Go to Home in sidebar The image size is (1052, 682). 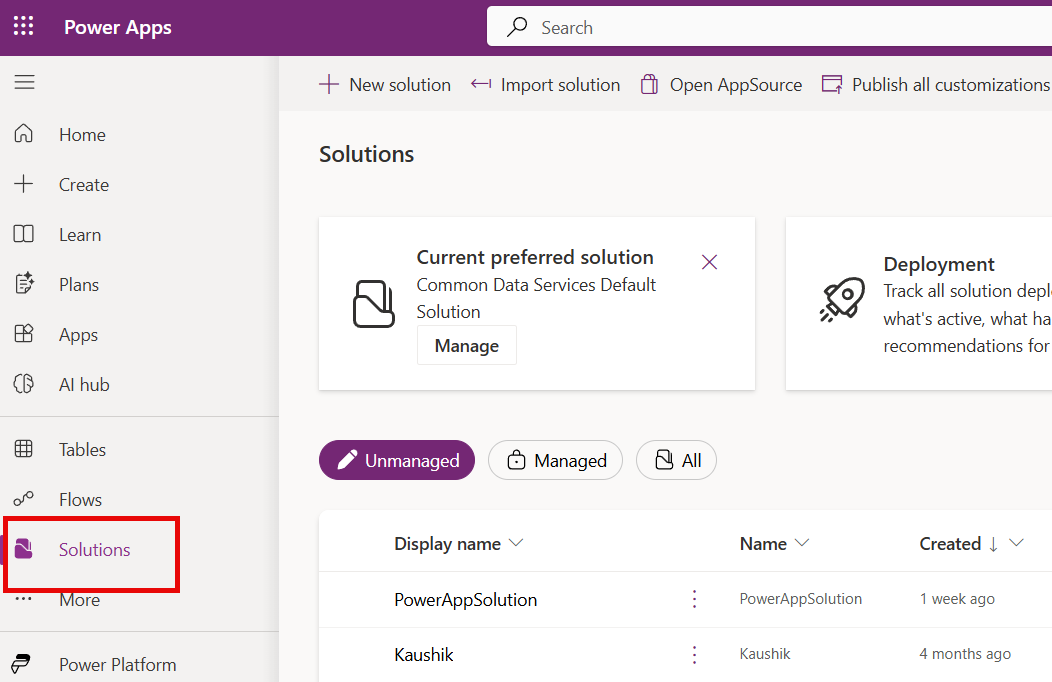tap(81, 135)
